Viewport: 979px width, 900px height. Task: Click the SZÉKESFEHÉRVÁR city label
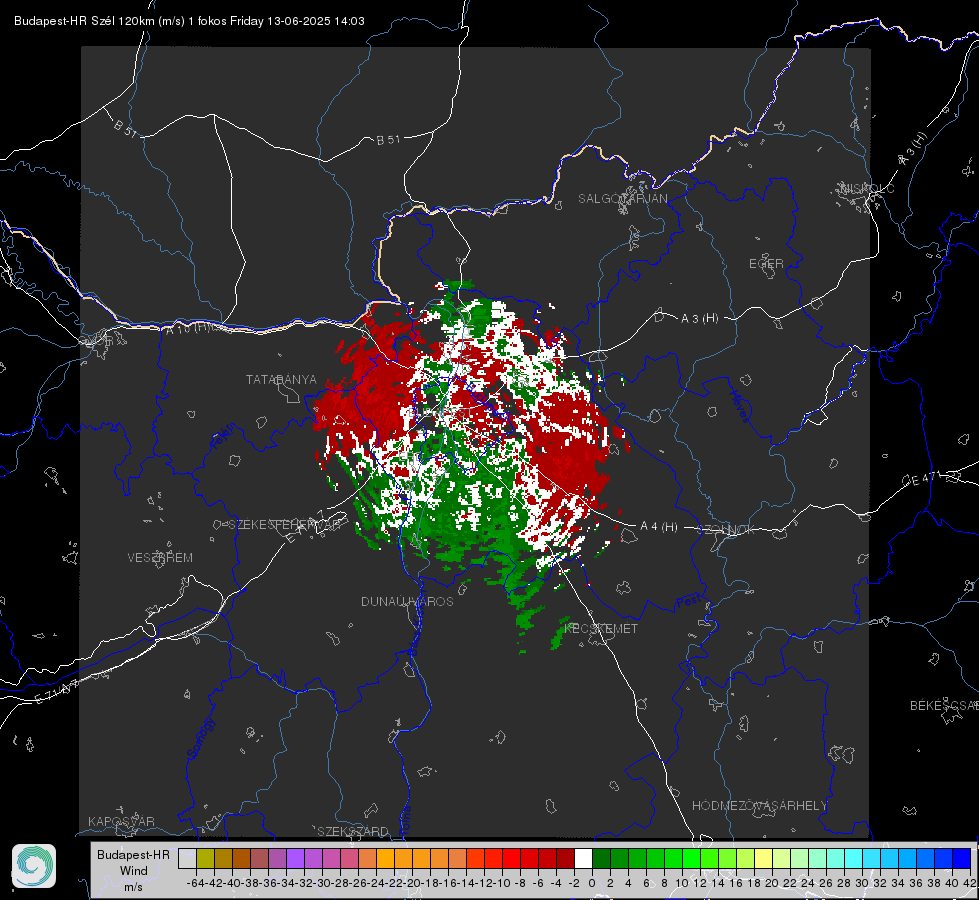point(287,525)
